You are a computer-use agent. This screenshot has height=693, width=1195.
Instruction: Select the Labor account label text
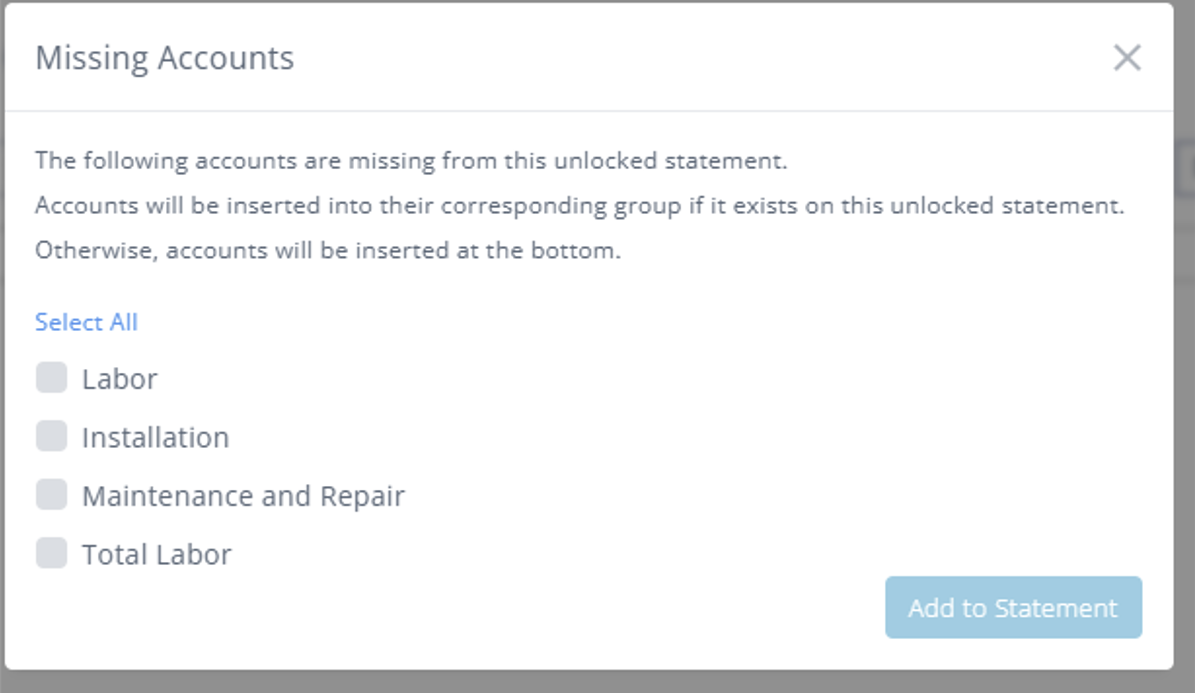tap(119, 379)
